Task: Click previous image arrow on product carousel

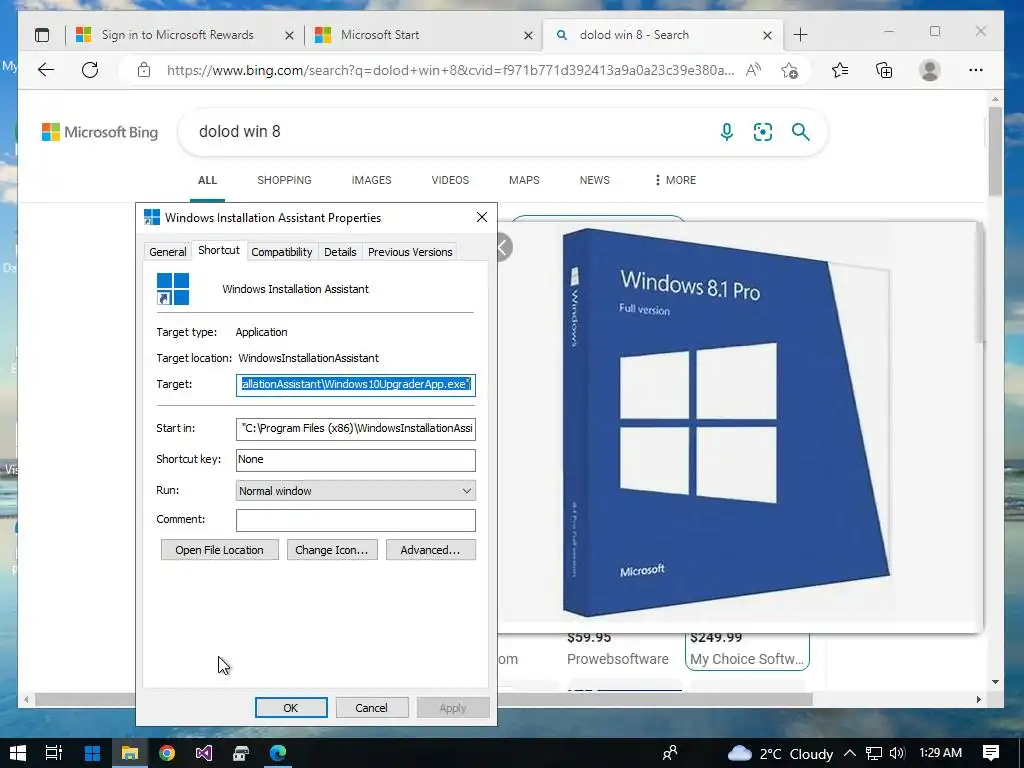Action: coord(503,248)
